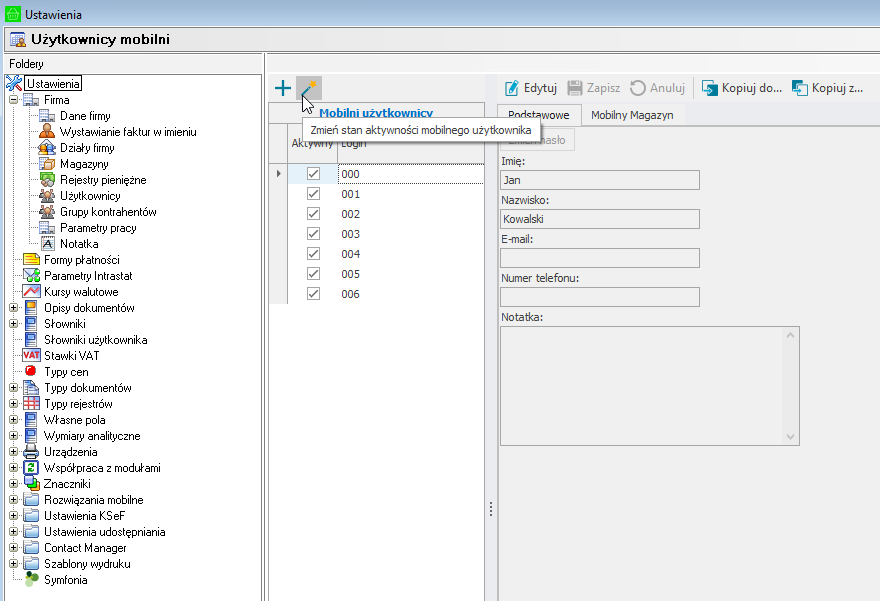Viewport: 880px width, 601px height.
Task: Click the Edytuj pencil button
Action: tap(530, 88)
